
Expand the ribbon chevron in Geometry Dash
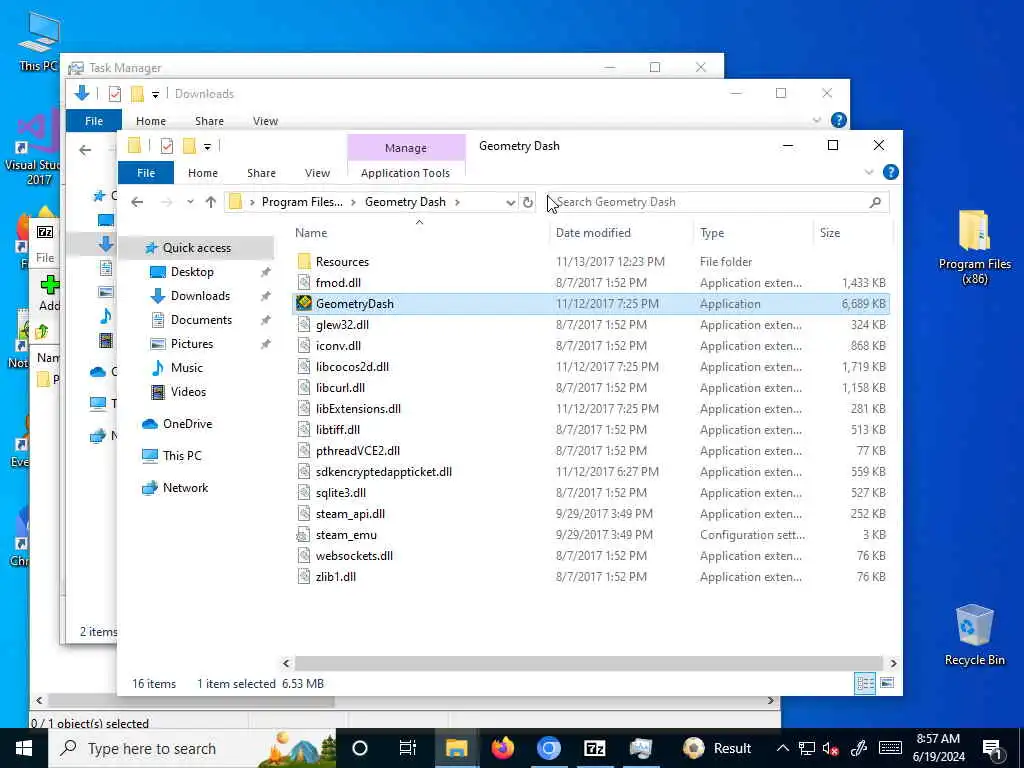click(869, 172)
